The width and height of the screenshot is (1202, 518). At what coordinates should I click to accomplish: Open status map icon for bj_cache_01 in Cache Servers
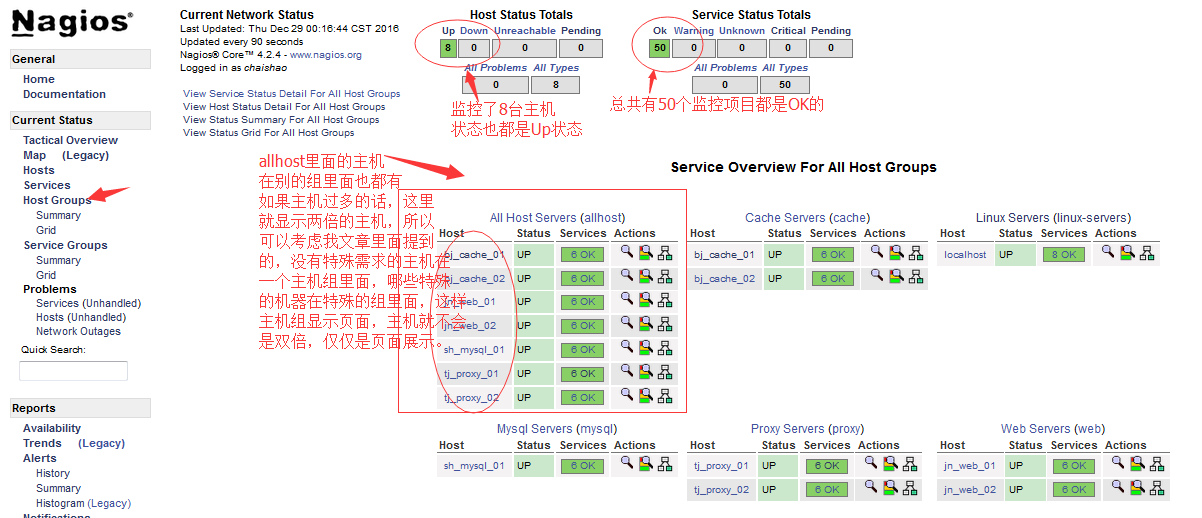908,254
